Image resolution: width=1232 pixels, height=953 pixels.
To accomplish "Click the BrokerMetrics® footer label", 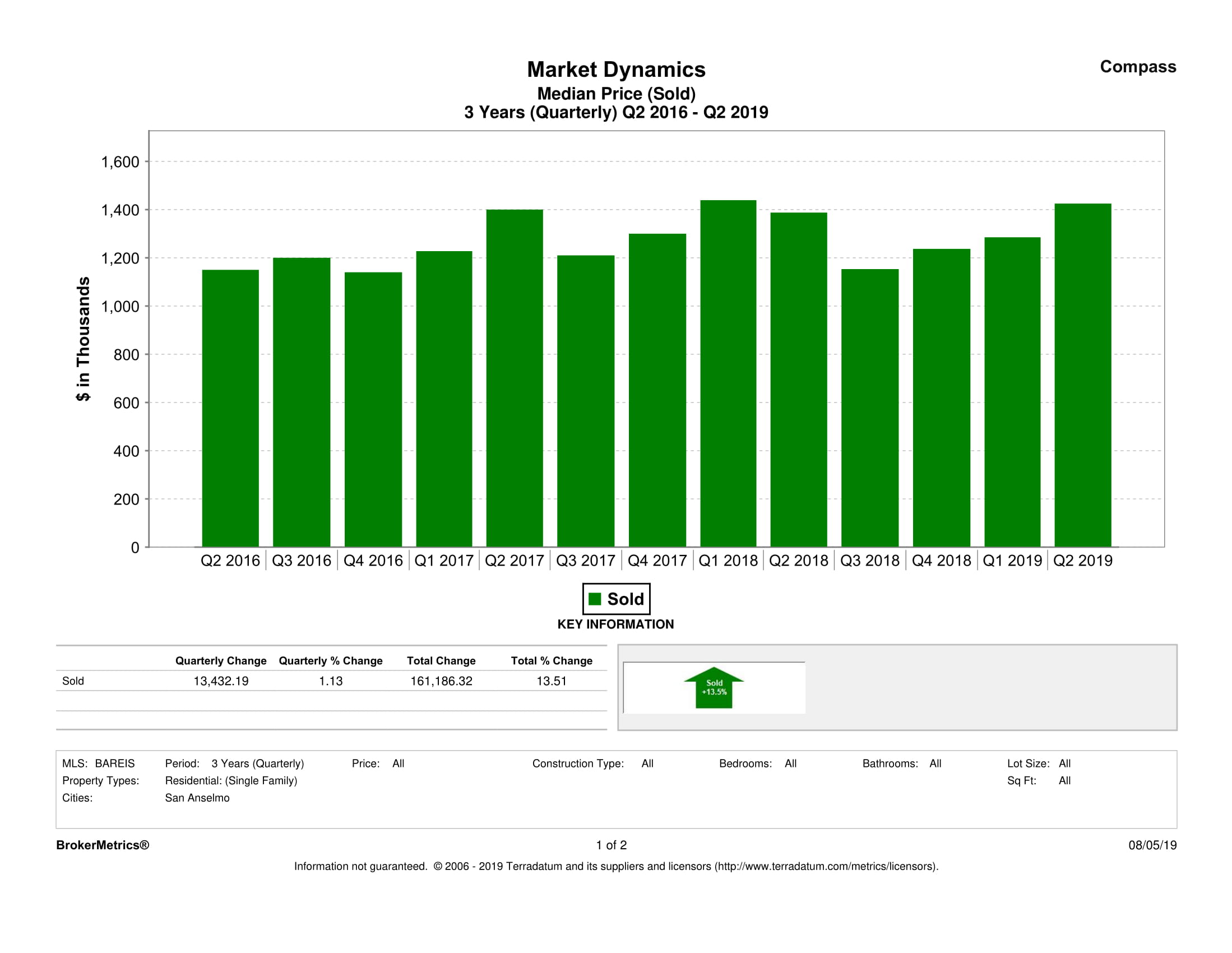I will click(x=103, y=845).
